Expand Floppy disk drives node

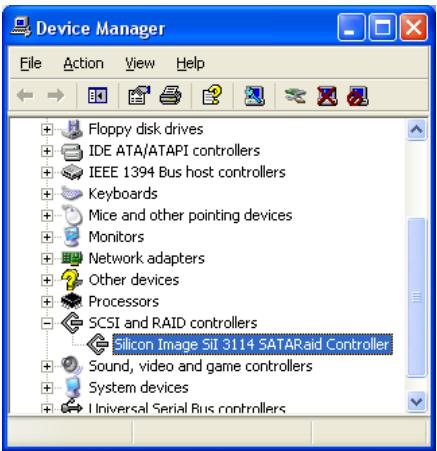point(47,129)
